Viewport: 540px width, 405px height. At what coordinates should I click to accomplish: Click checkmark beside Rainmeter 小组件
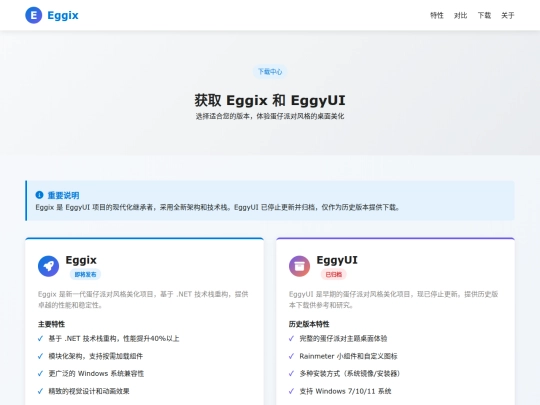291,356
